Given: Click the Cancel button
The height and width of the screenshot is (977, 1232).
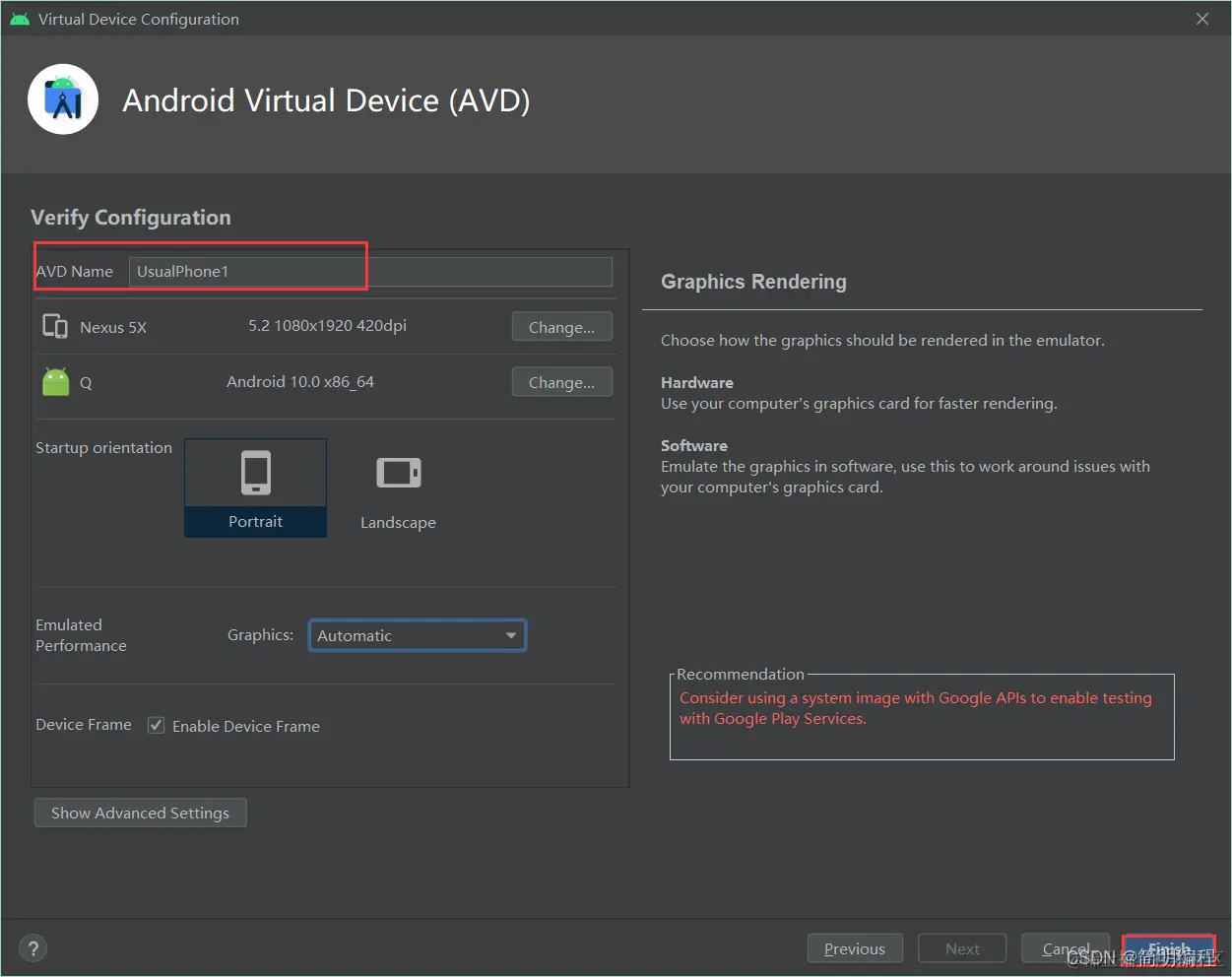Looking at the screenshot, I should [x=1066, y=948].
